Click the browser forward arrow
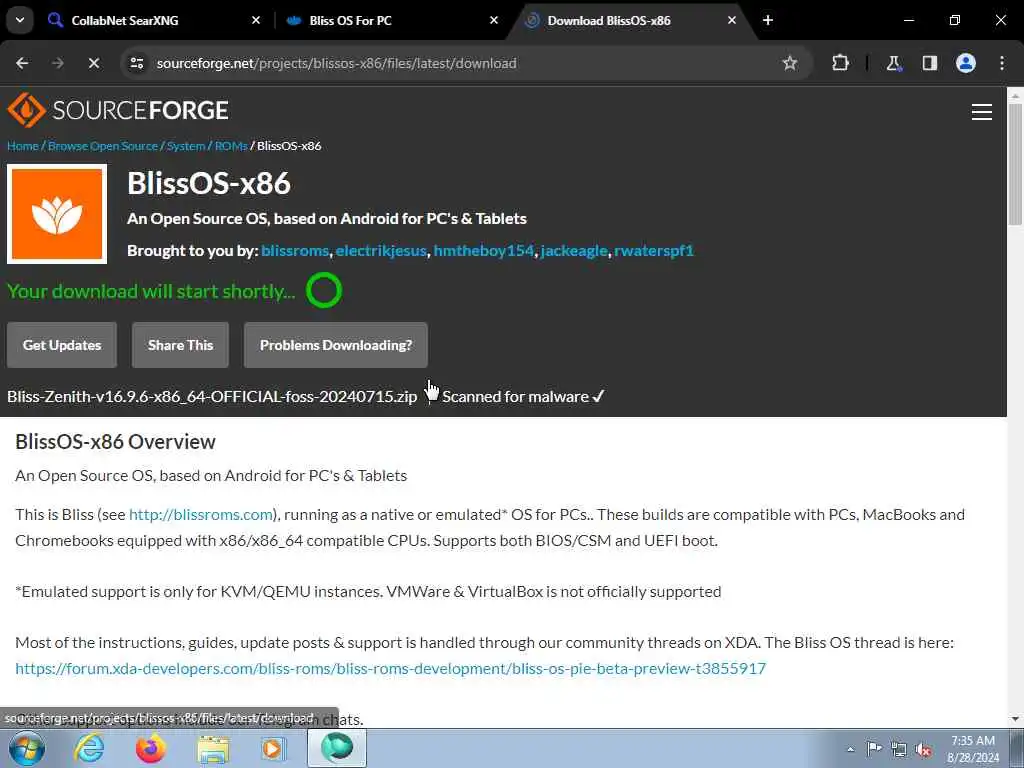The height and width of the screenshot is (768, 1024). click(x=58, y=63)
